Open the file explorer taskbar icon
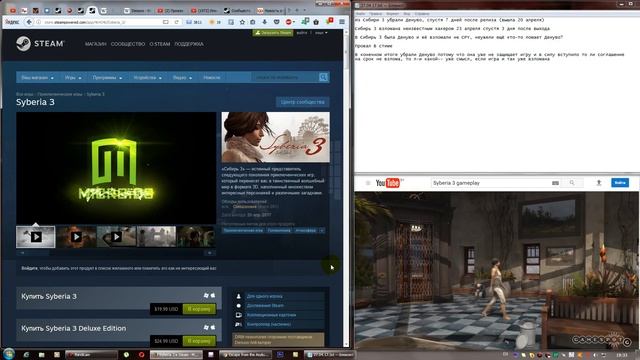 (42, 355)
